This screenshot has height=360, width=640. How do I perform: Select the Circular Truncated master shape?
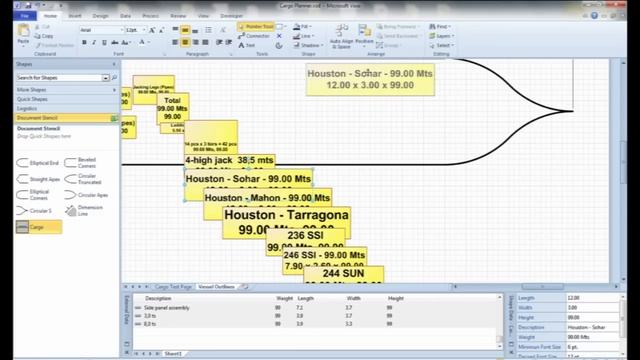tap(83, 179)
